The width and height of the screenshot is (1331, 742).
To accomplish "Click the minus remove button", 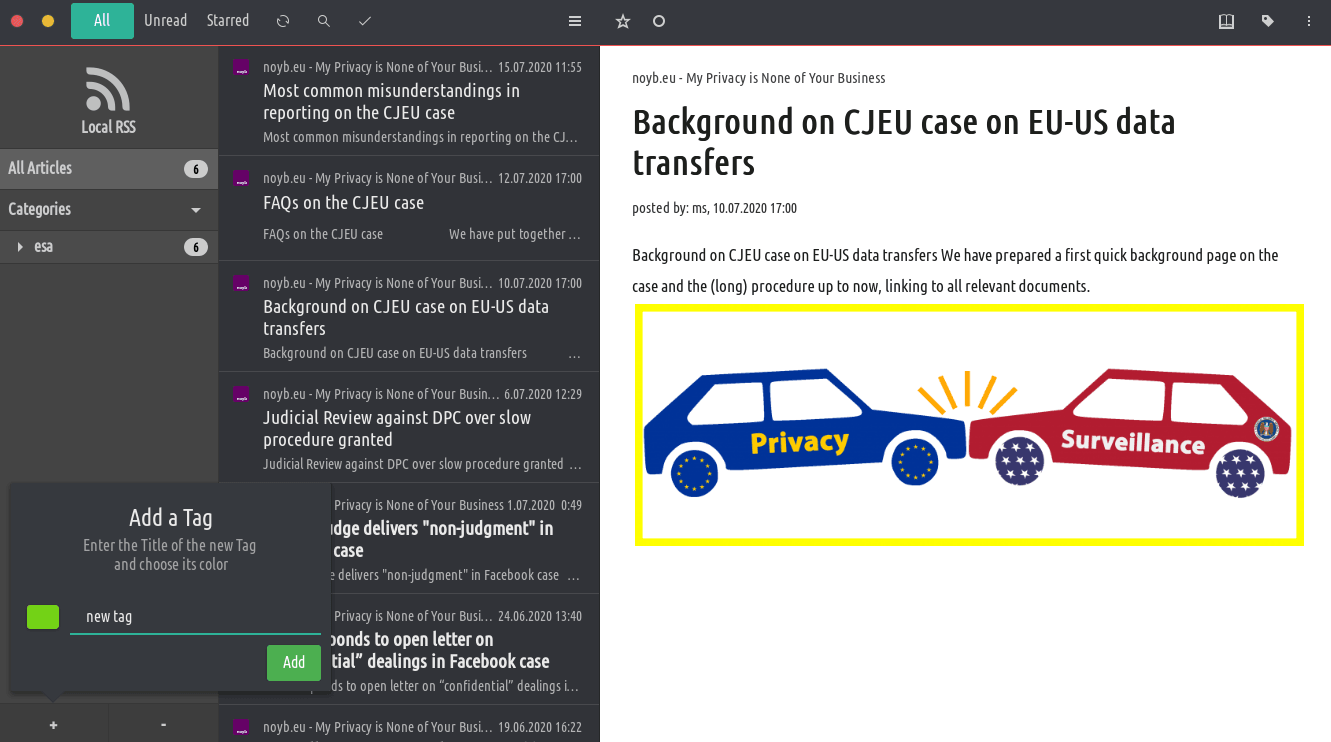I will 163,725.
